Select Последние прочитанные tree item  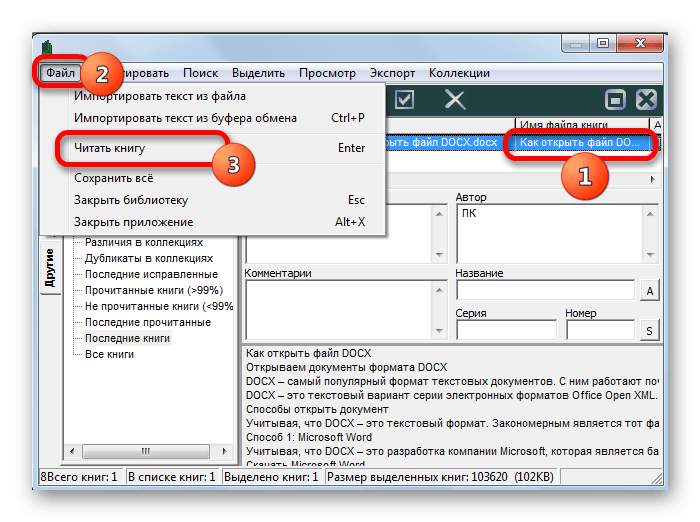148,322
